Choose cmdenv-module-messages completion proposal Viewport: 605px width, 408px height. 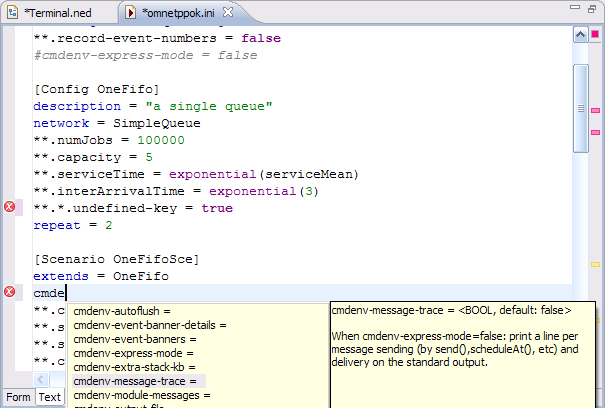click(x=142, y=395)
